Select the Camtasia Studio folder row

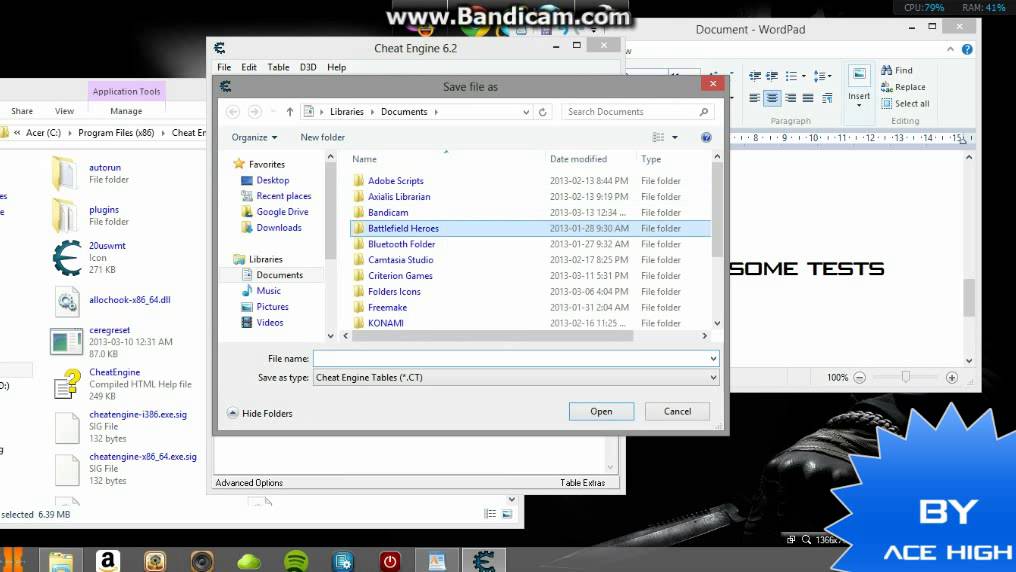[x=530, y=260]
